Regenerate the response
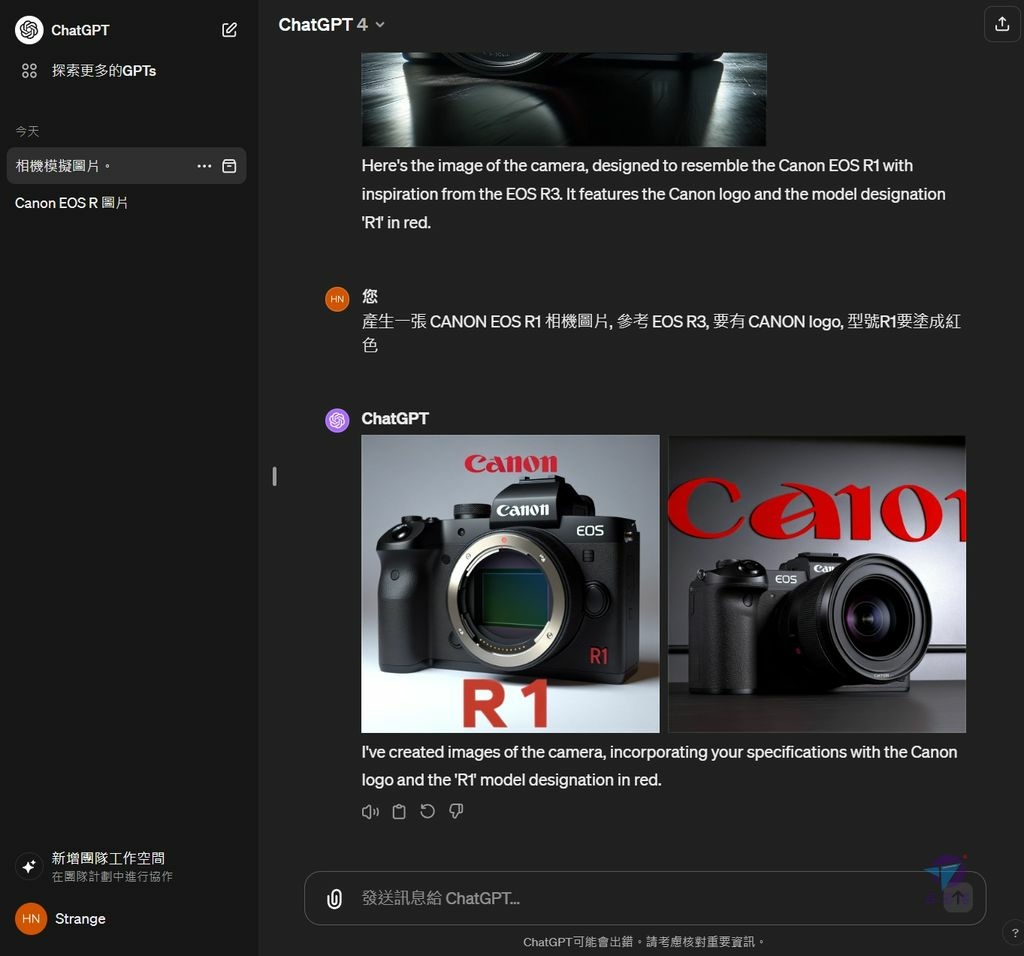Screen dimensions: 1024x956 [428, 812]
